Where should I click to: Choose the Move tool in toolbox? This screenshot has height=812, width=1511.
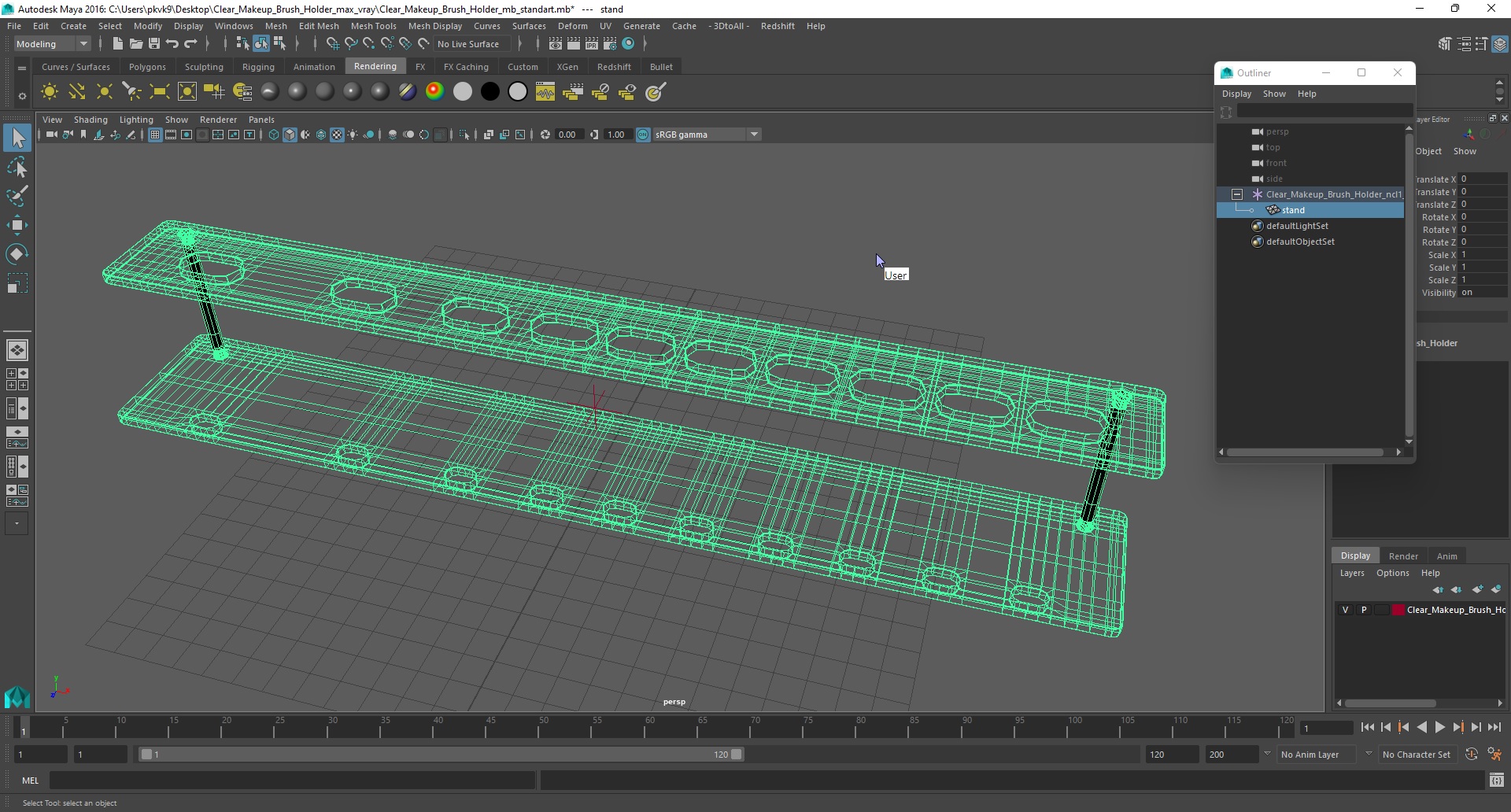(17, 225)
